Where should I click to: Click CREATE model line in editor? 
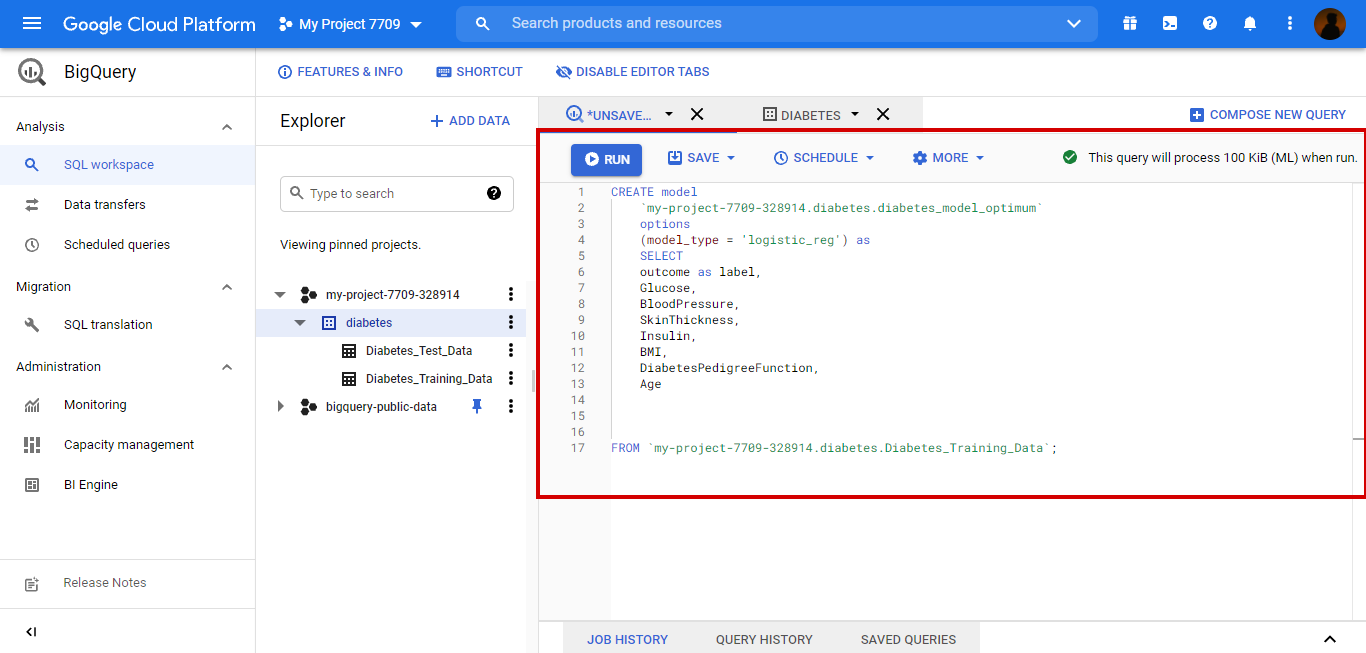coord(654,192)
